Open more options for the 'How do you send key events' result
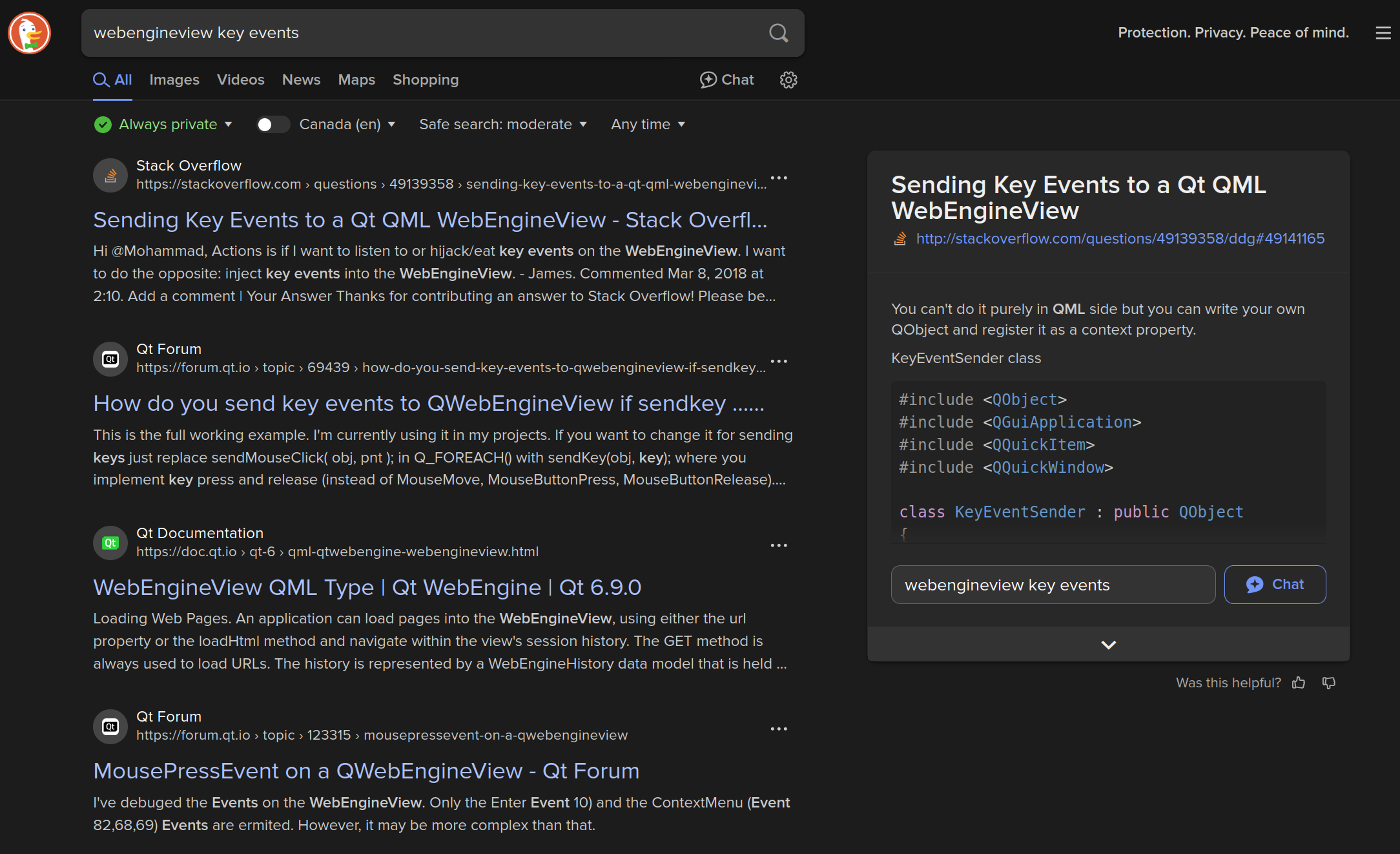 tap(779, 361)
